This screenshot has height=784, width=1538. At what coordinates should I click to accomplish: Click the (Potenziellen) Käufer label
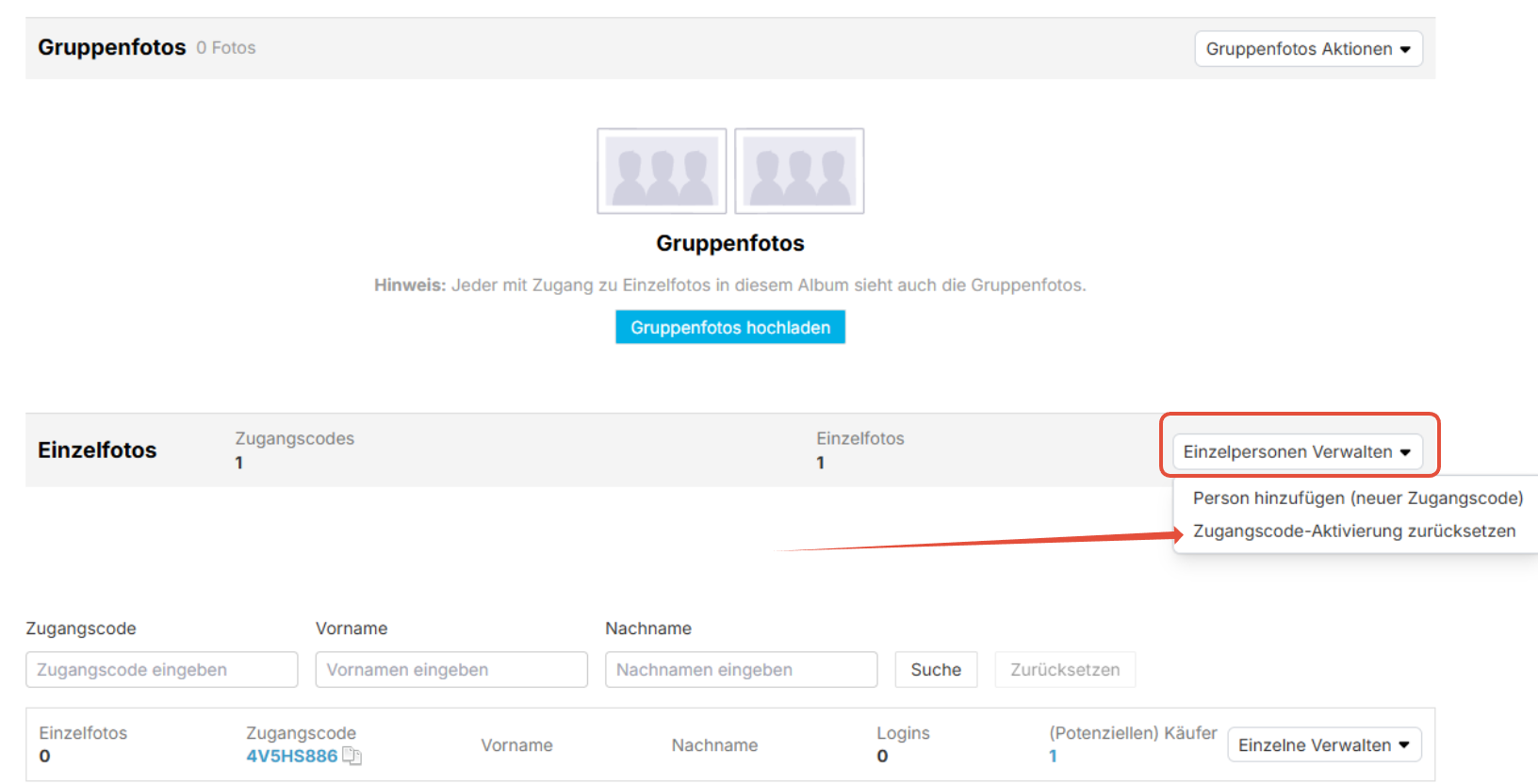pyautogui.click(x=1133, y=733)
